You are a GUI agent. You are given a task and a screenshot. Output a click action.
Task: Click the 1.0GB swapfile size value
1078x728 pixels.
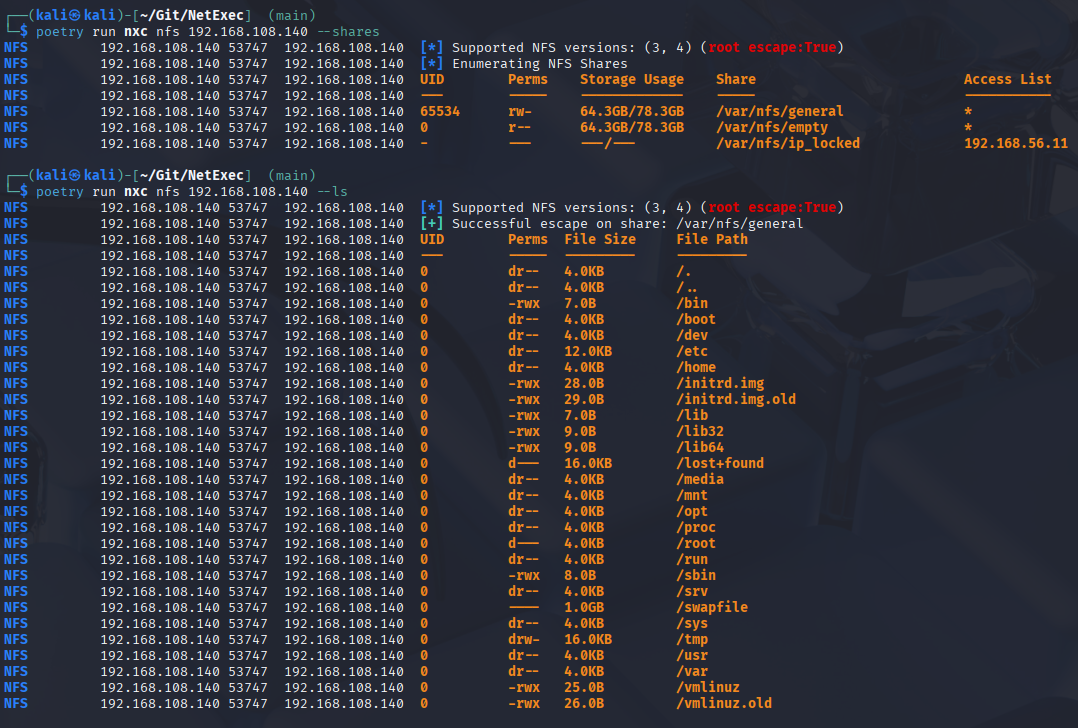[584, 607]
